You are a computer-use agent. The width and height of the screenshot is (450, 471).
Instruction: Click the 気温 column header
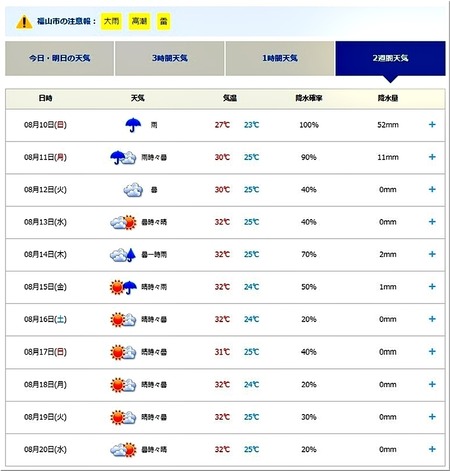(230, 98)
